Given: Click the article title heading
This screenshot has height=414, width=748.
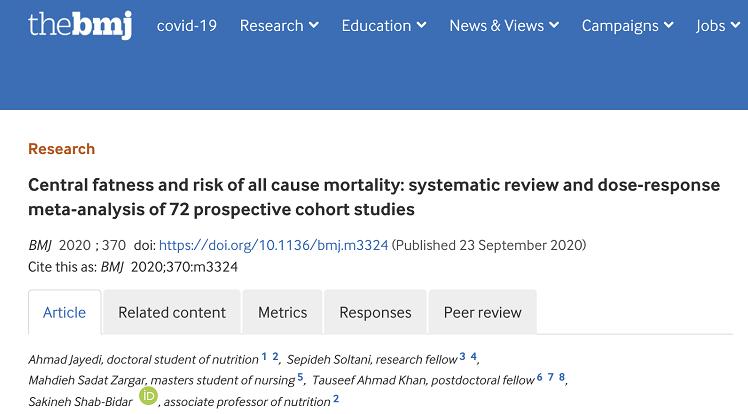Looking at the screenshot, I should tap(371, 197).
